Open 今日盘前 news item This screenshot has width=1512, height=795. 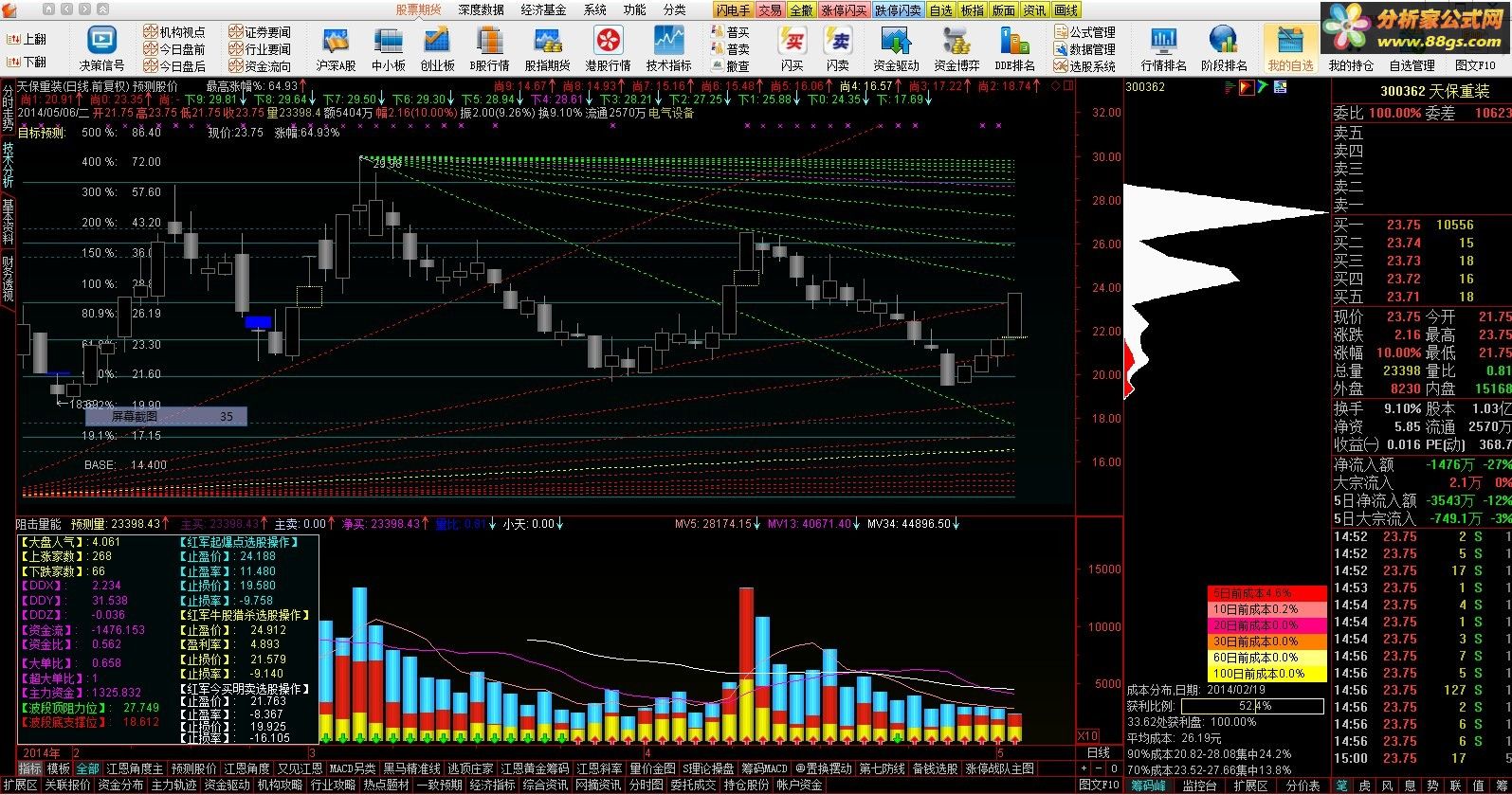coord(174,49)
